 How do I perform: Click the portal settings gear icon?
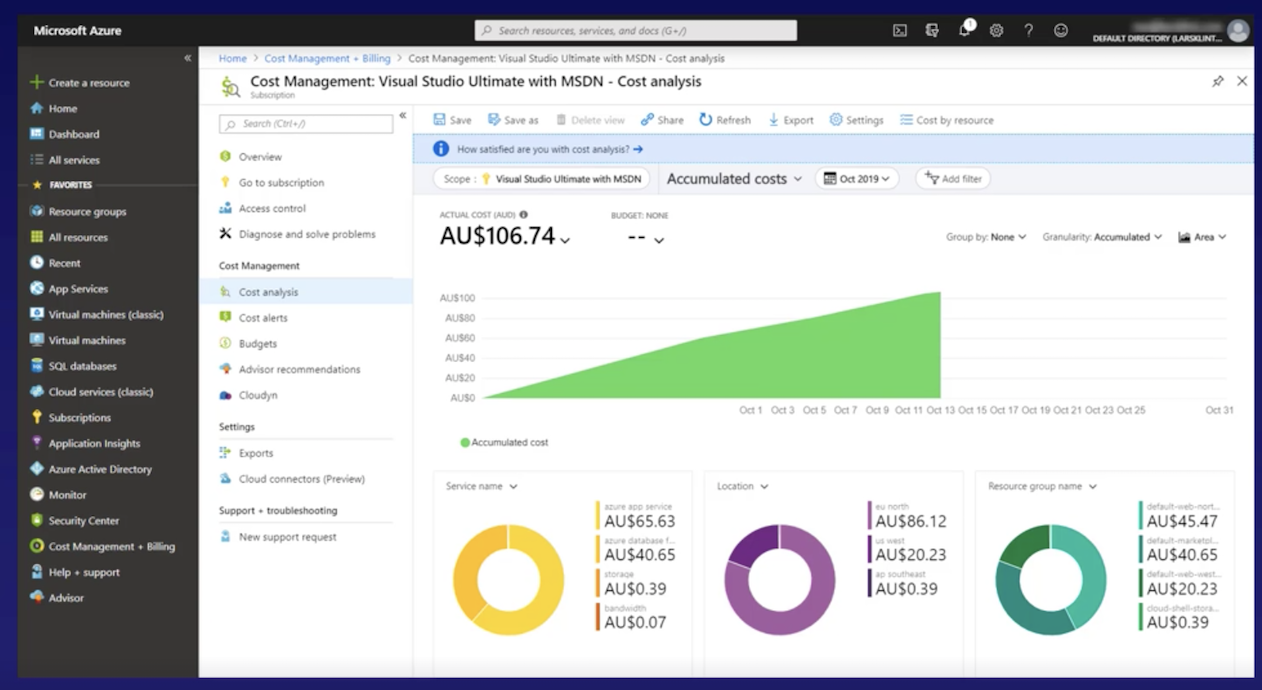click(x=996, y=31)
